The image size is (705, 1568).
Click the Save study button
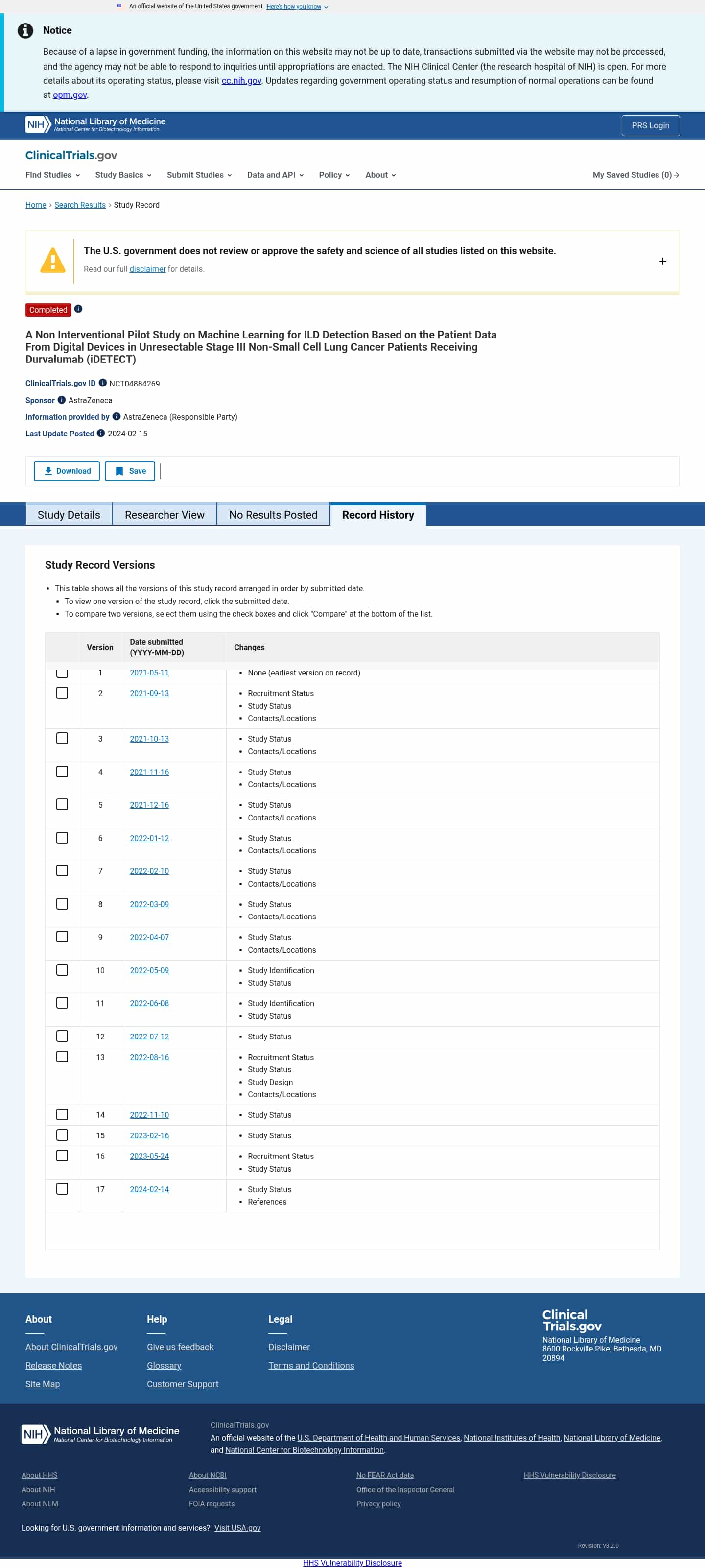130,471
